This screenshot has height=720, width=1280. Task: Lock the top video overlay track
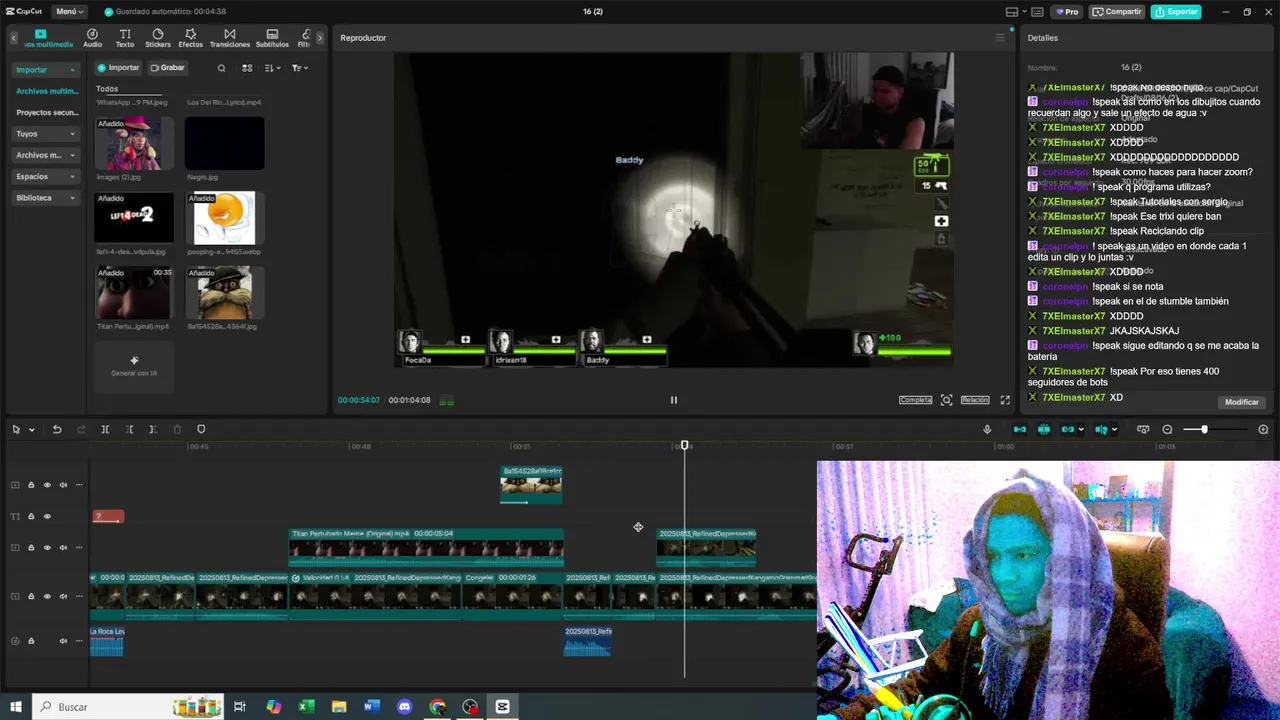pos(31,485)
